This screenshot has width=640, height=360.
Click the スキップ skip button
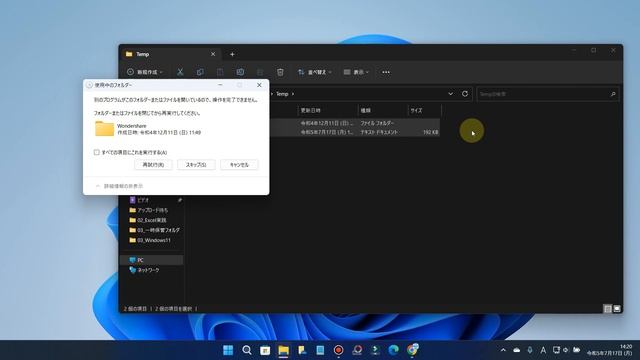point(196,164)
